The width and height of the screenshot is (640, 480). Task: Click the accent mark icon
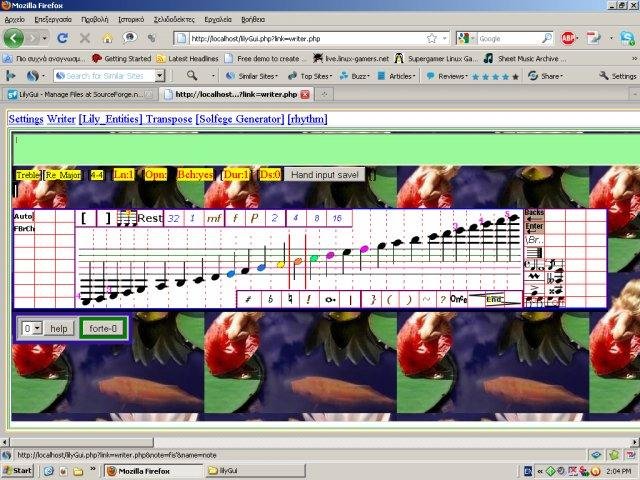[x=534, y=290]
